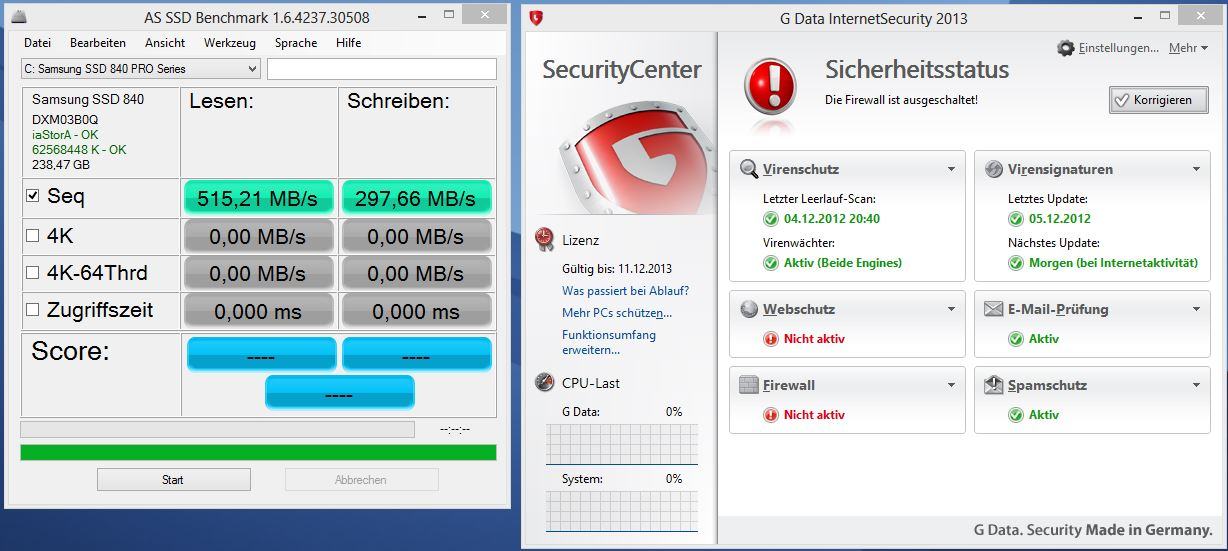This screenshot has height=551, width=1228.
Task: Click the 'Nicht aktiv' status under Firewall
Action: click(x=814, y=415)
